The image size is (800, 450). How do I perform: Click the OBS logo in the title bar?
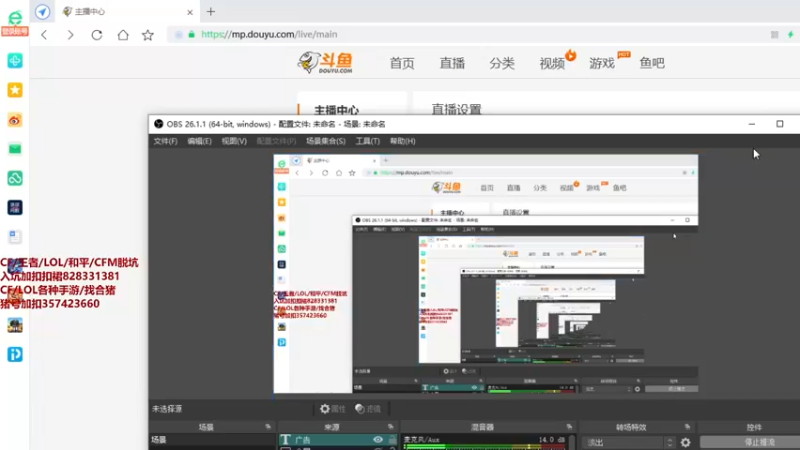coord(159,124)
